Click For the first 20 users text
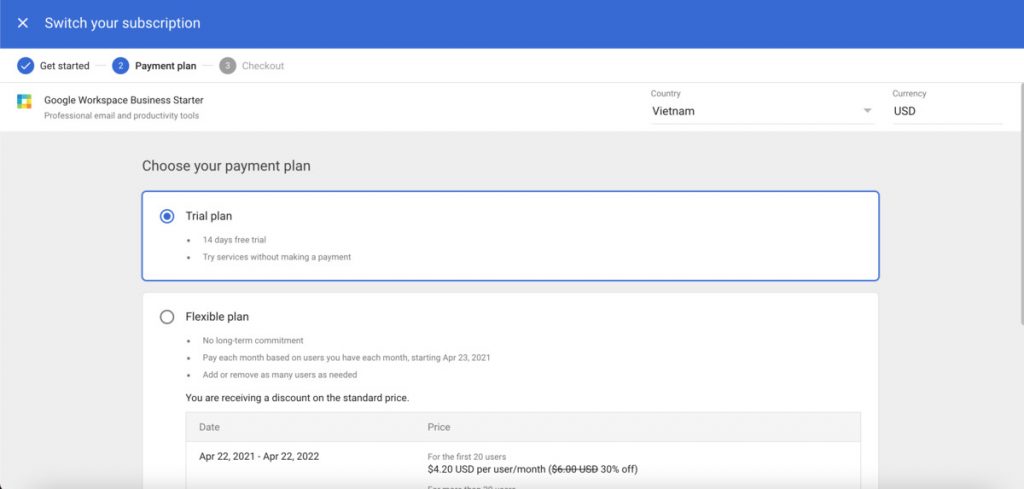Viewport: 1024px width, 489px height. (x=467, y=457)
